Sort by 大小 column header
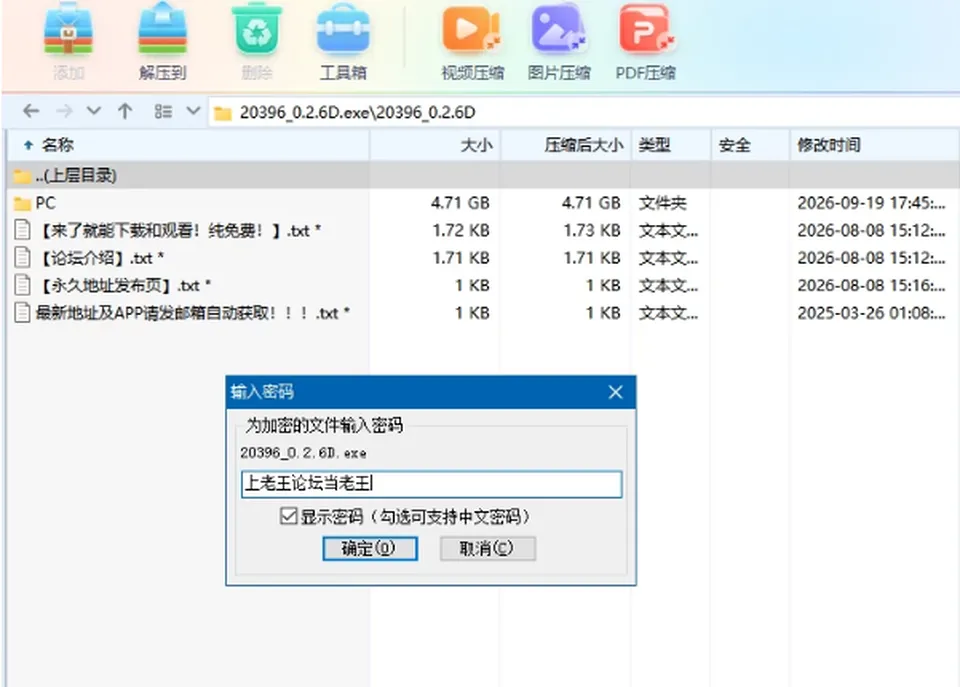The image size is (960, 687). pos(435,145)
